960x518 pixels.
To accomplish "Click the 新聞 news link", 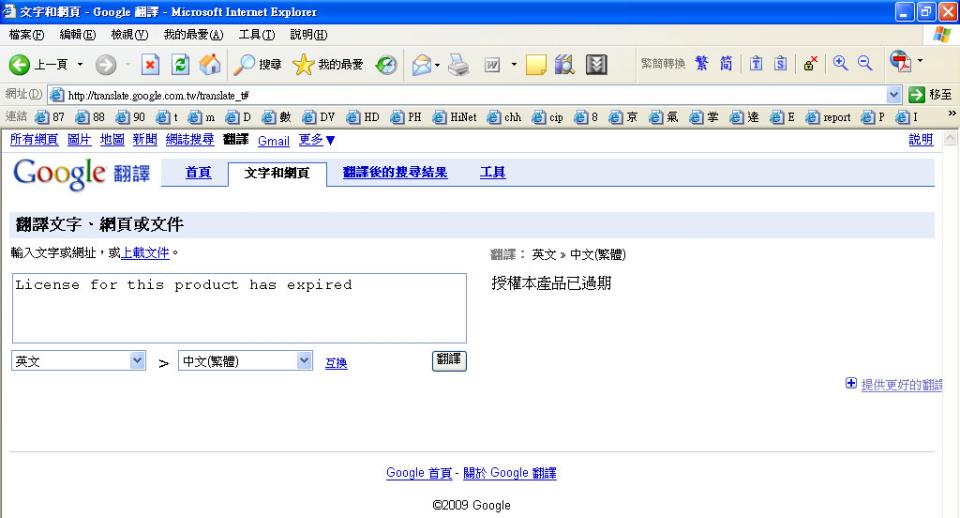I will (145, 140).
